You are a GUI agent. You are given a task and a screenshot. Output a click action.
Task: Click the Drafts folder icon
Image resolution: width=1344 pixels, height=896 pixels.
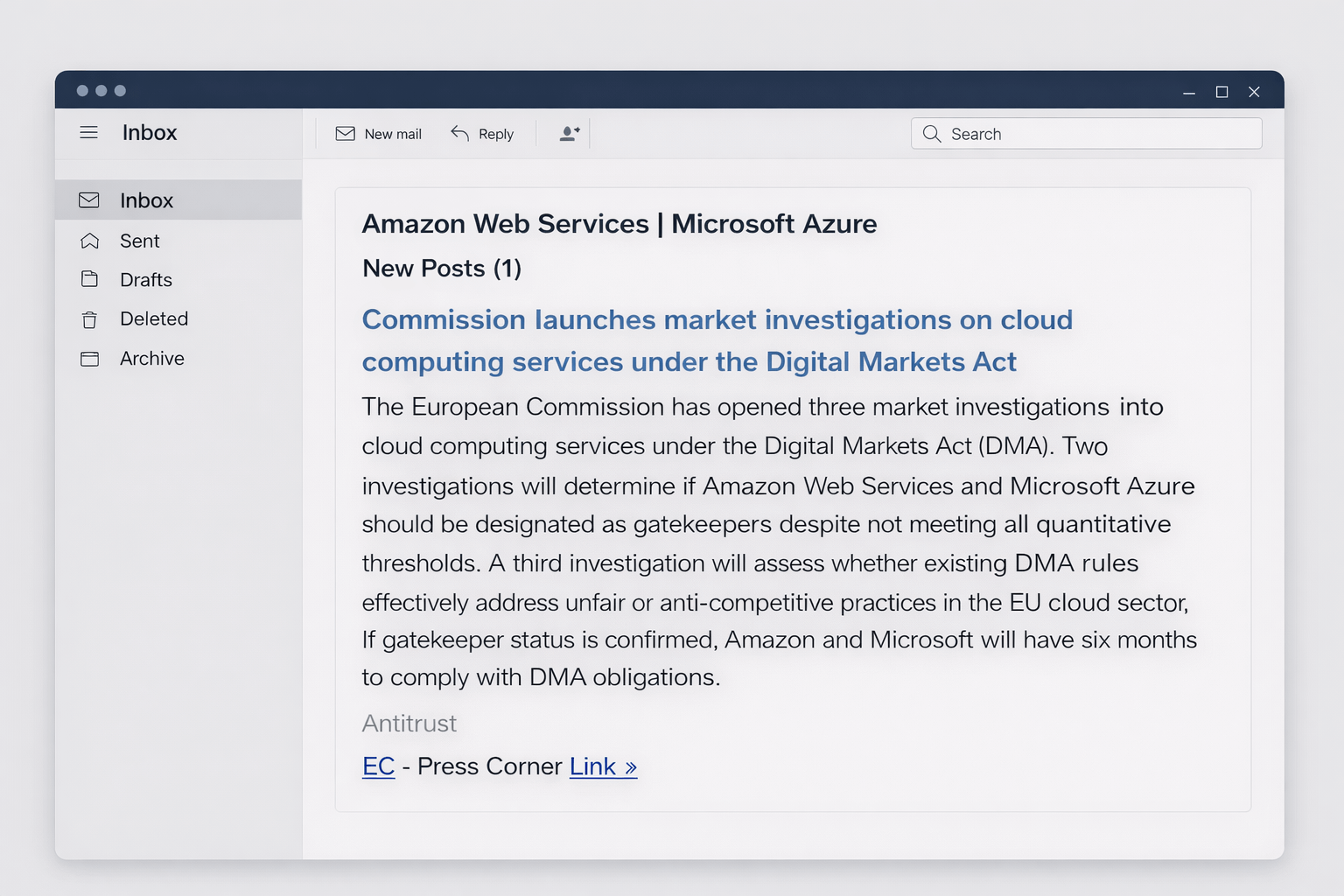[x=89, y=279]
